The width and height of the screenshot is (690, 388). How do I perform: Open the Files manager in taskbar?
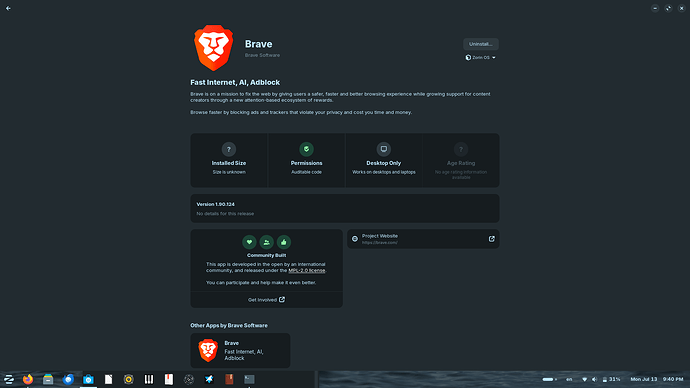[x=48, y=379]
